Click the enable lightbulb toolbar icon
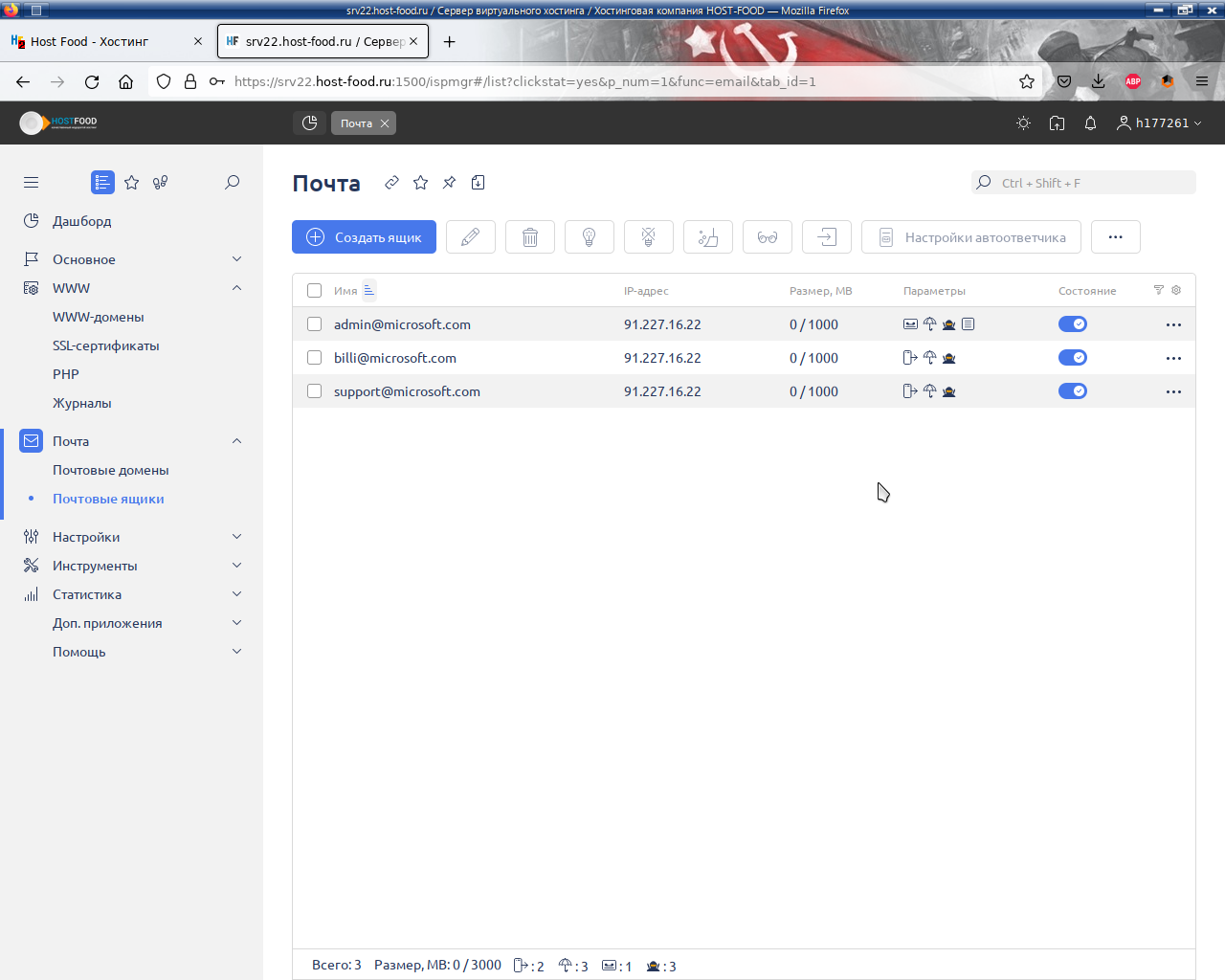This screenshot has width=1225, height=980. tap(590, 237)
